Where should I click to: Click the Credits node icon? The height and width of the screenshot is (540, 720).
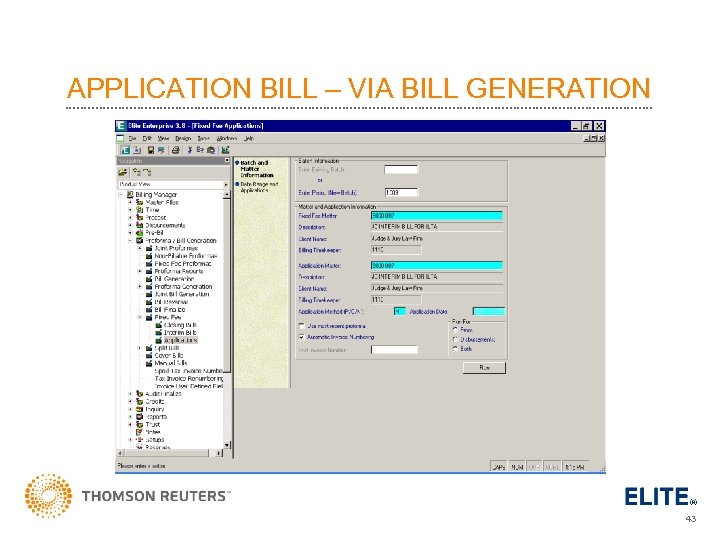click(140, 401)
